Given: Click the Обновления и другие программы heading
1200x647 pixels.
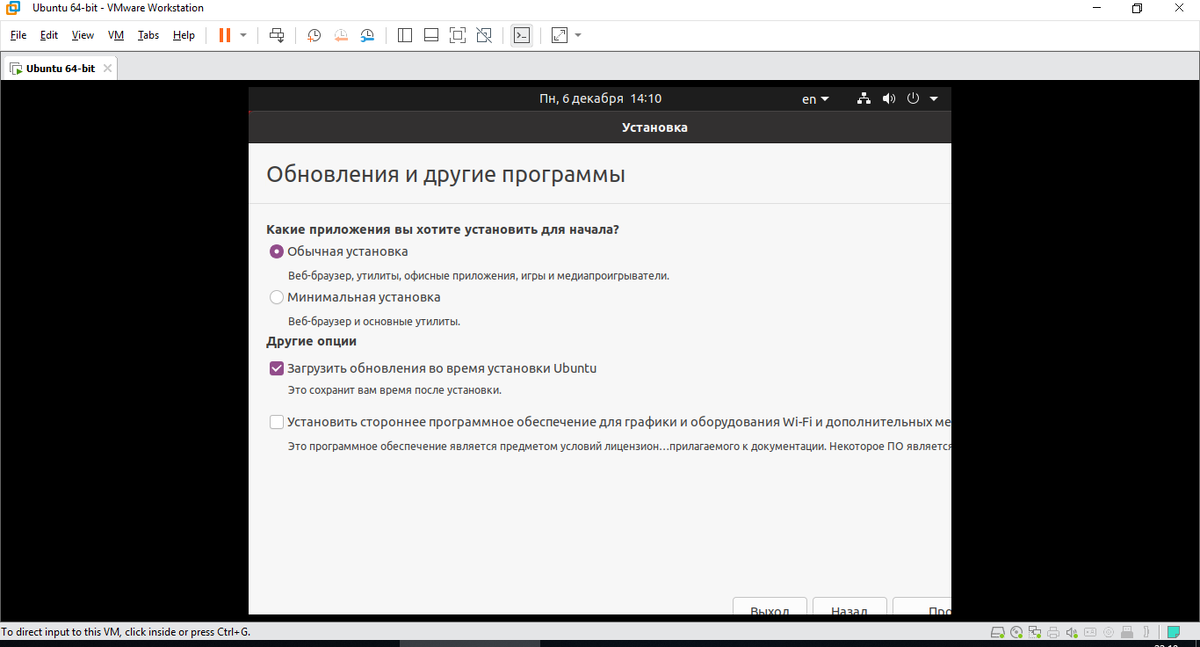Looking at the screenshot, I should click(x=446, y=174).
